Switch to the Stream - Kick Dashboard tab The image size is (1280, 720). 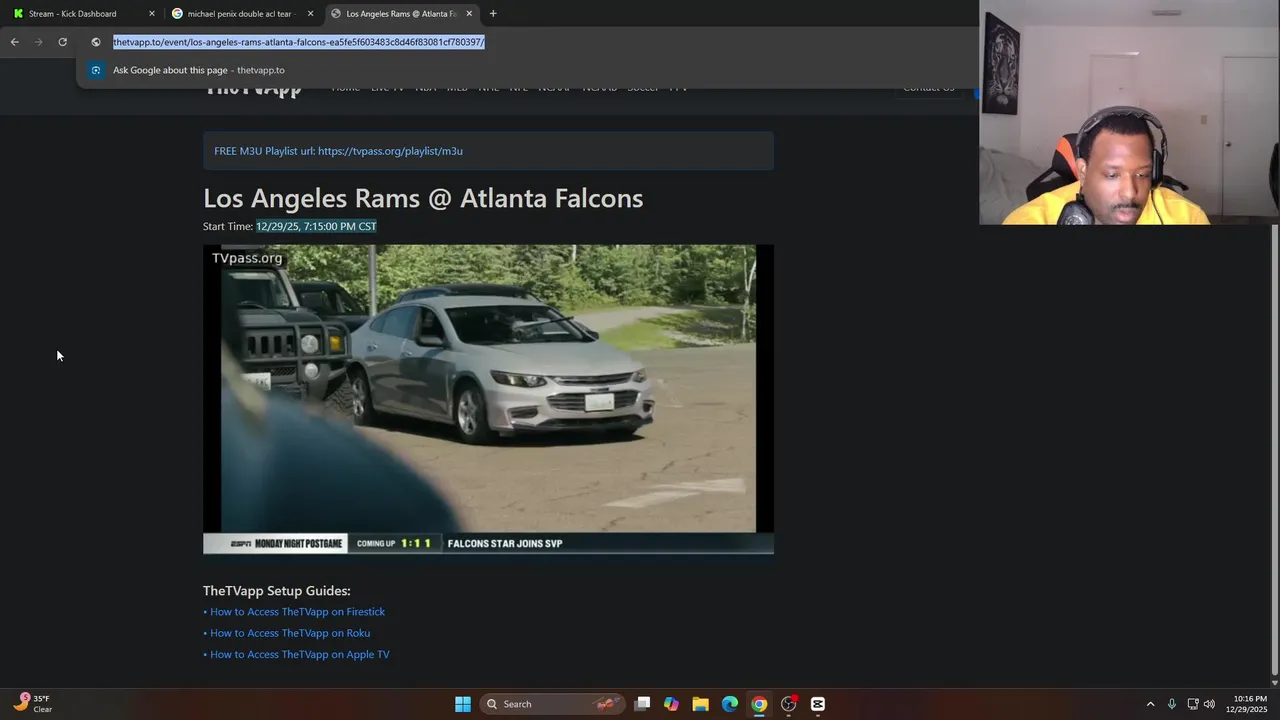coord(83,14)
